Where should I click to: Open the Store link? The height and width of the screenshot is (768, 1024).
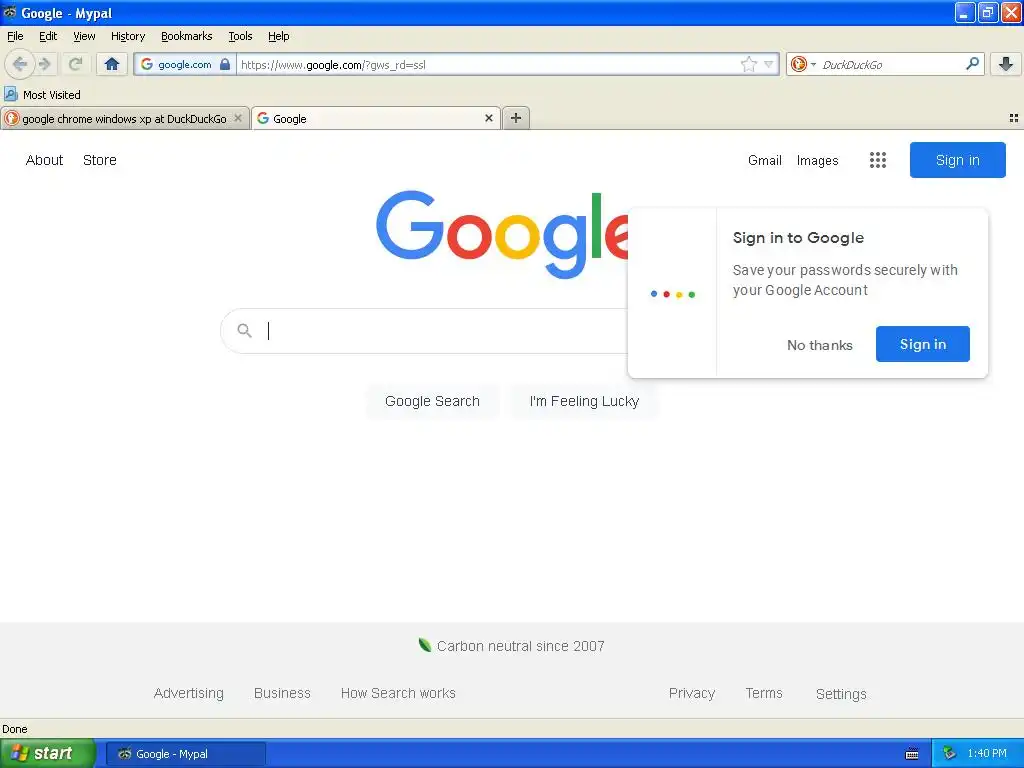tap(100, 160)
